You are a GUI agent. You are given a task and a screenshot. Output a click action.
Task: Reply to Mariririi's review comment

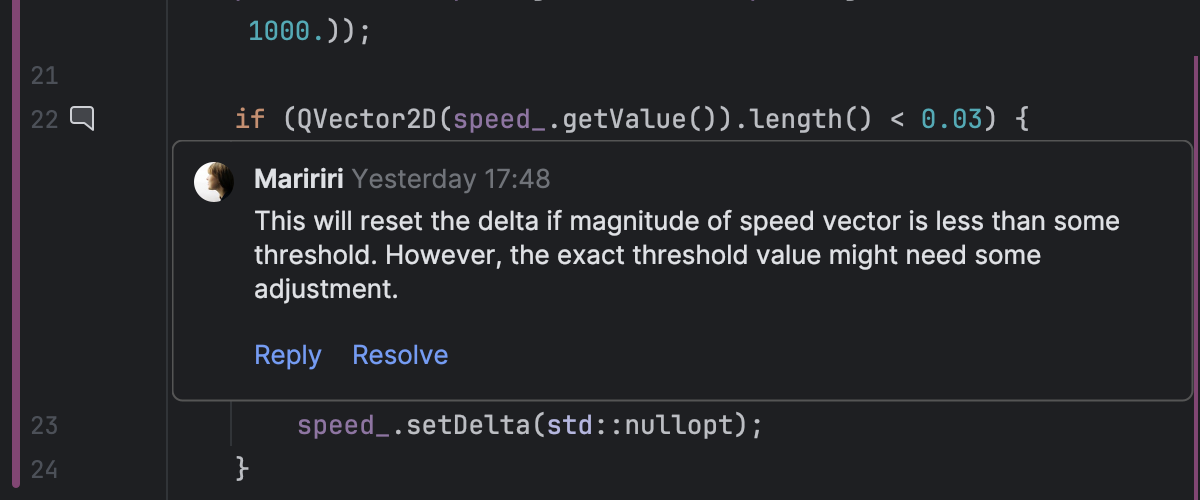coord(288,355)
